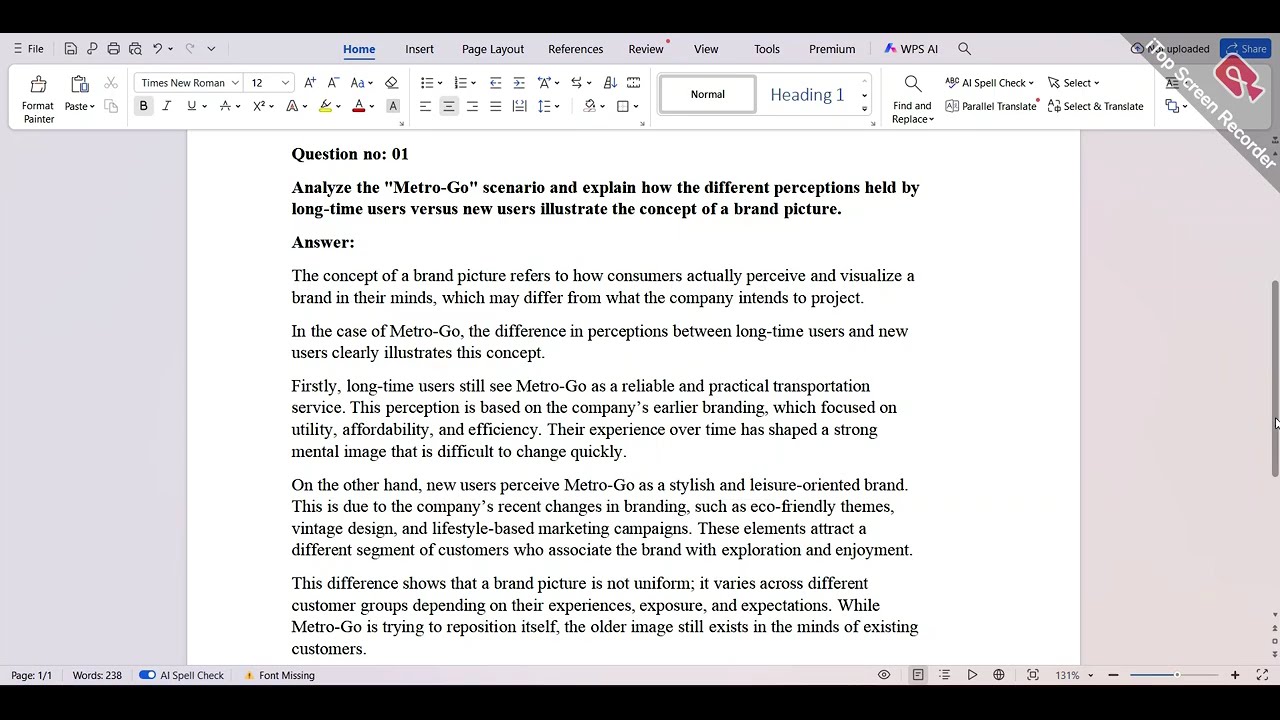The height and width of the screenshot is (720, 1280).
Task: Click the Distributed alignment icon
Action: [x=519, y=106]
